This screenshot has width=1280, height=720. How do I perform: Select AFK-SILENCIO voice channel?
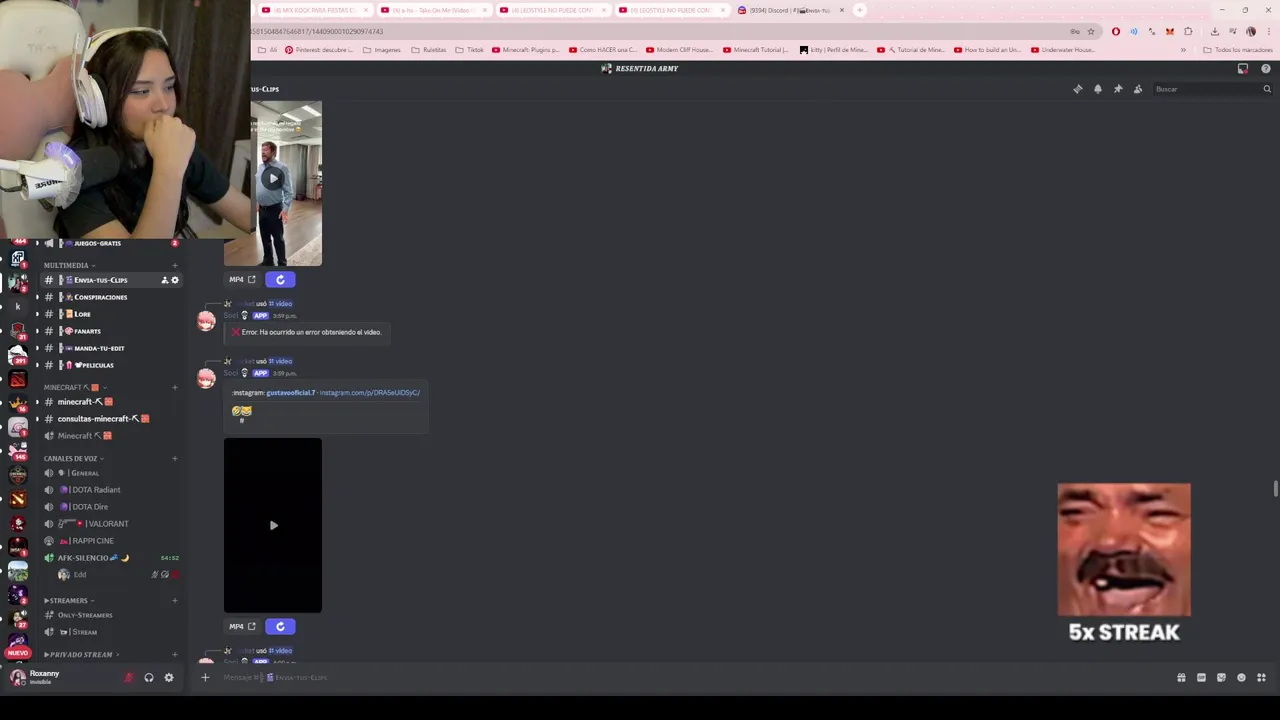click(110, 558)
